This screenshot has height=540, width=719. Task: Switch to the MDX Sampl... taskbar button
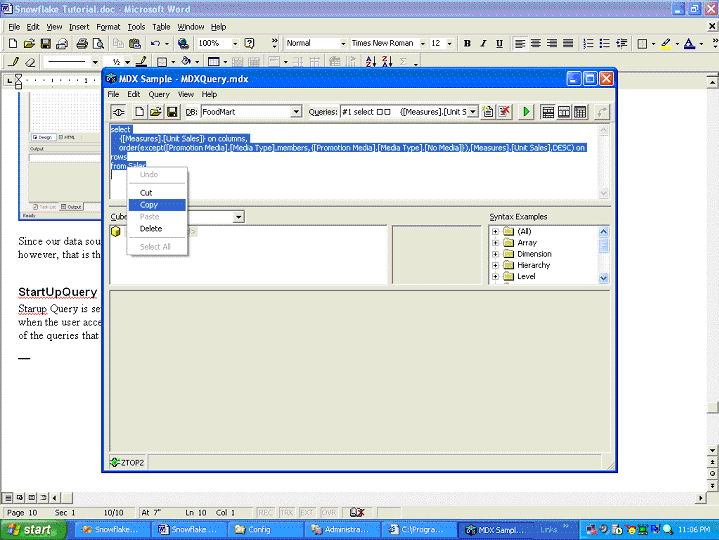(x=495, y=530)
